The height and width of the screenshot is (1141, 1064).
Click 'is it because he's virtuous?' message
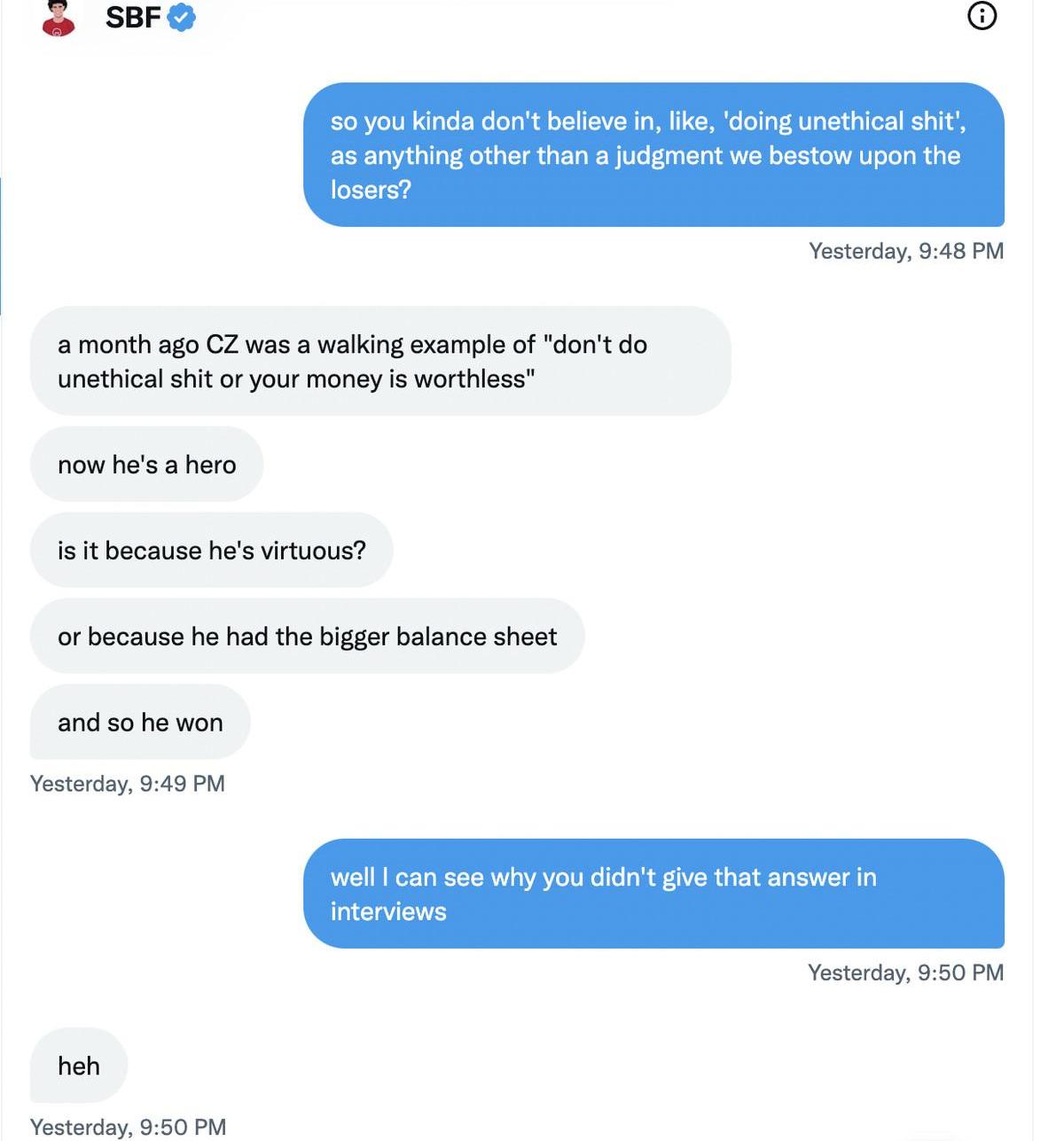tap(211, 551)
